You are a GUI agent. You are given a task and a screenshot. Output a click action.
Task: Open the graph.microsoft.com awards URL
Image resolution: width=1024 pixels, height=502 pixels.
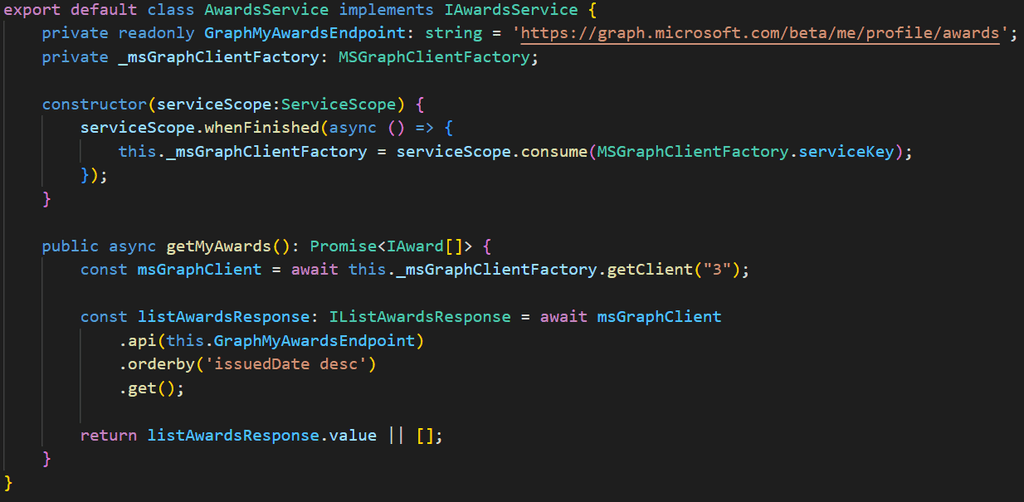761,33
